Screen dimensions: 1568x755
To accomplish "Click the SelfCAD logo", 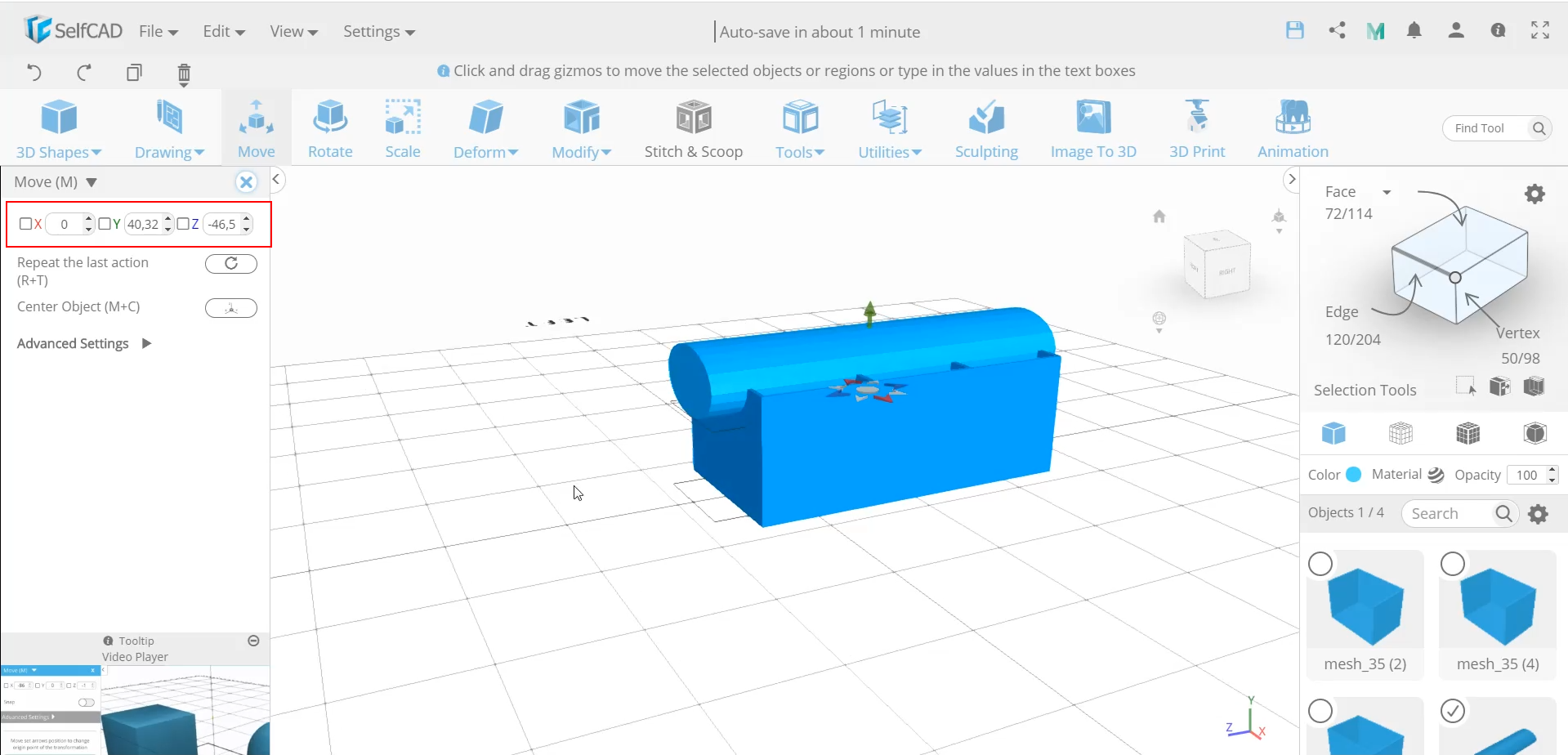I will [x=73, y=30].
